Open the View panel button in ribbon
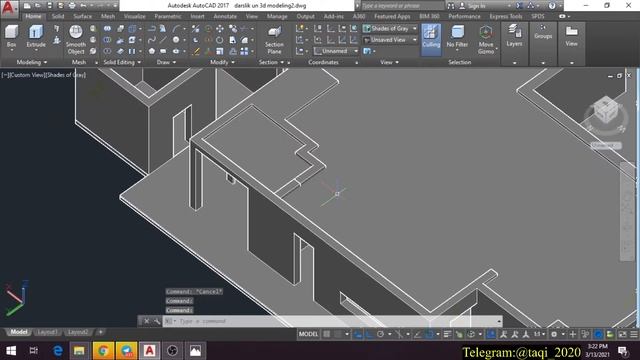 (x=571, y=36)
